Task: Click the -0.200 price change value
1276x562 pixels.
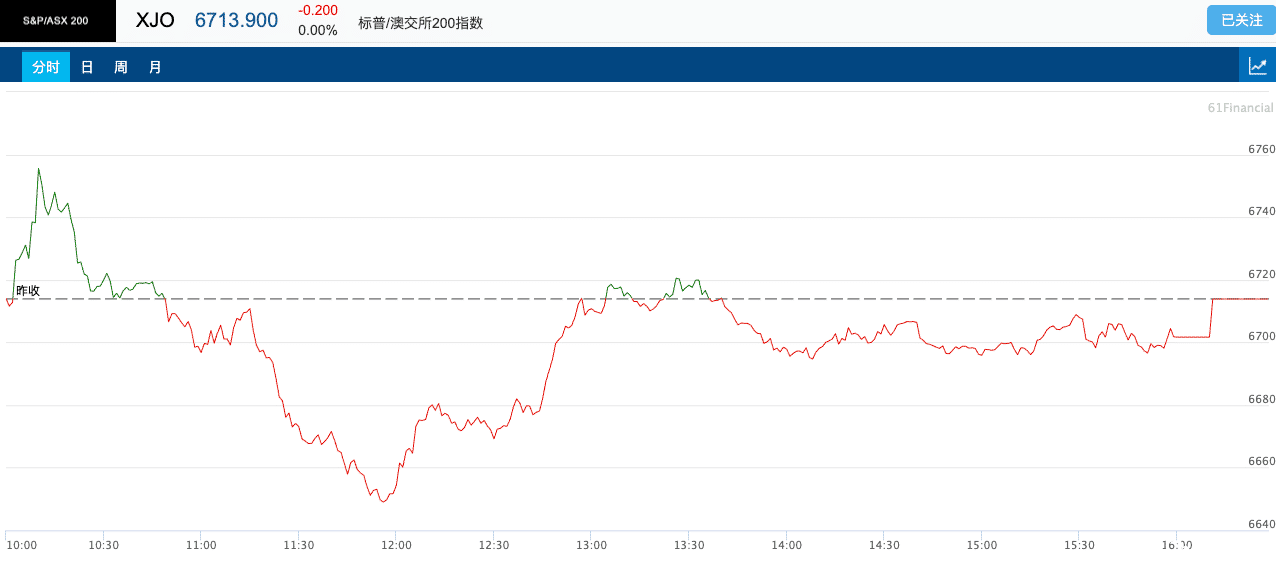Action: [x=318, y=10]
